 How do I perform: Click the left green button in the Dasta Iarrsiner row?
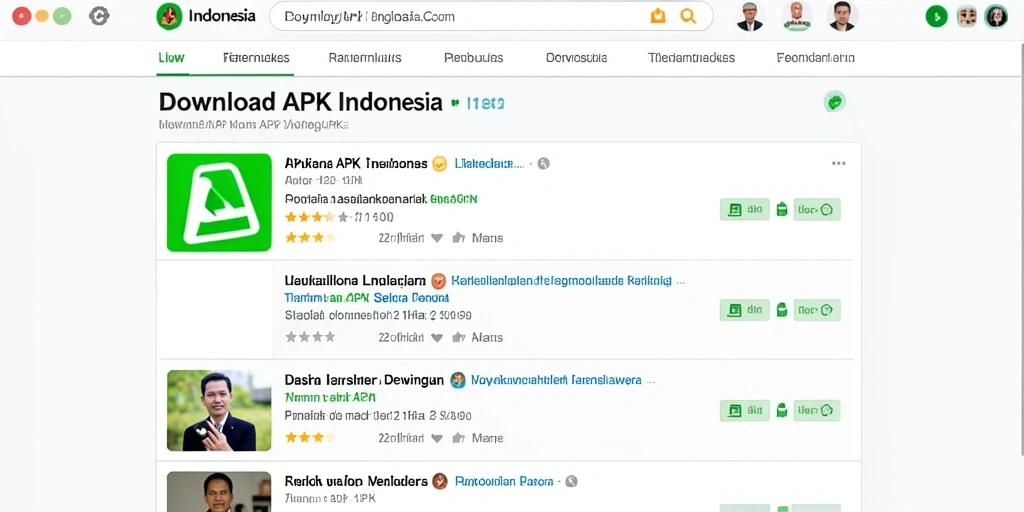coord(744,410)
